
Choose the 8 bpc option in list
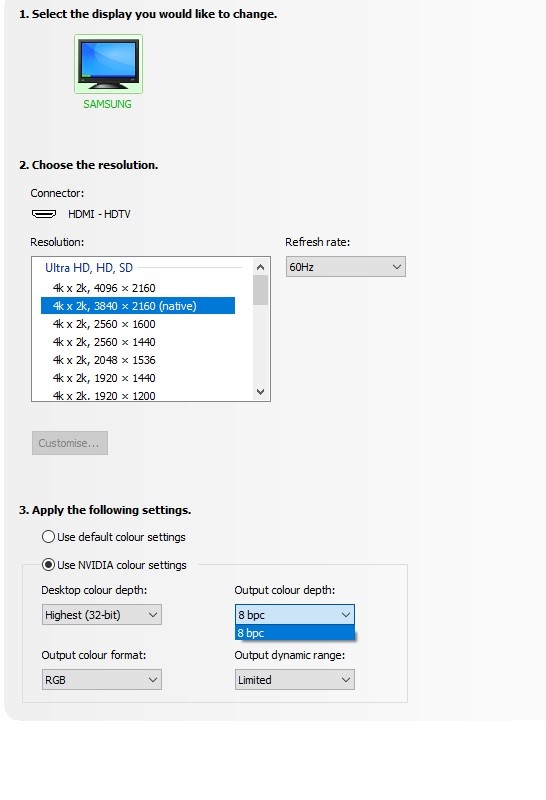294,633
